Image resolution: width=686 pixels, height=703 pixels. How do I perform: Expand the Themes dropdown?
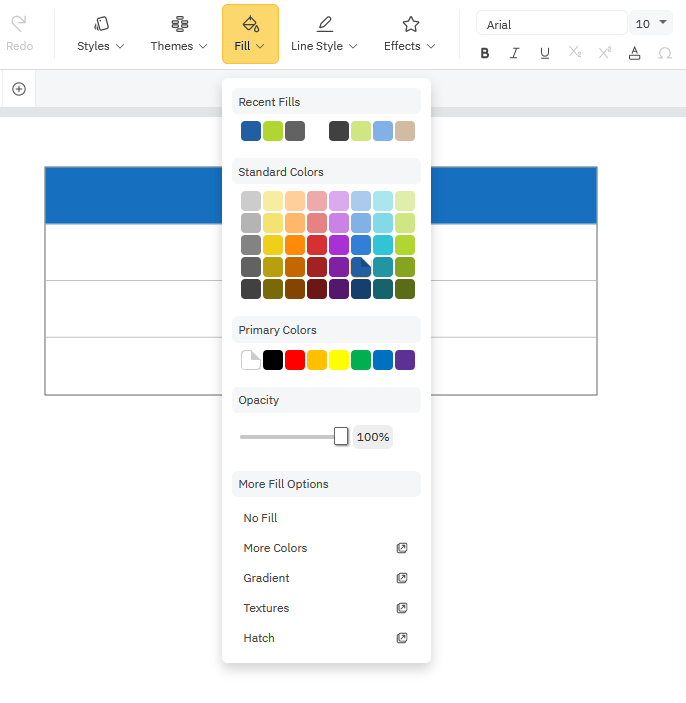pyautogui.click(x=179, y=34)
